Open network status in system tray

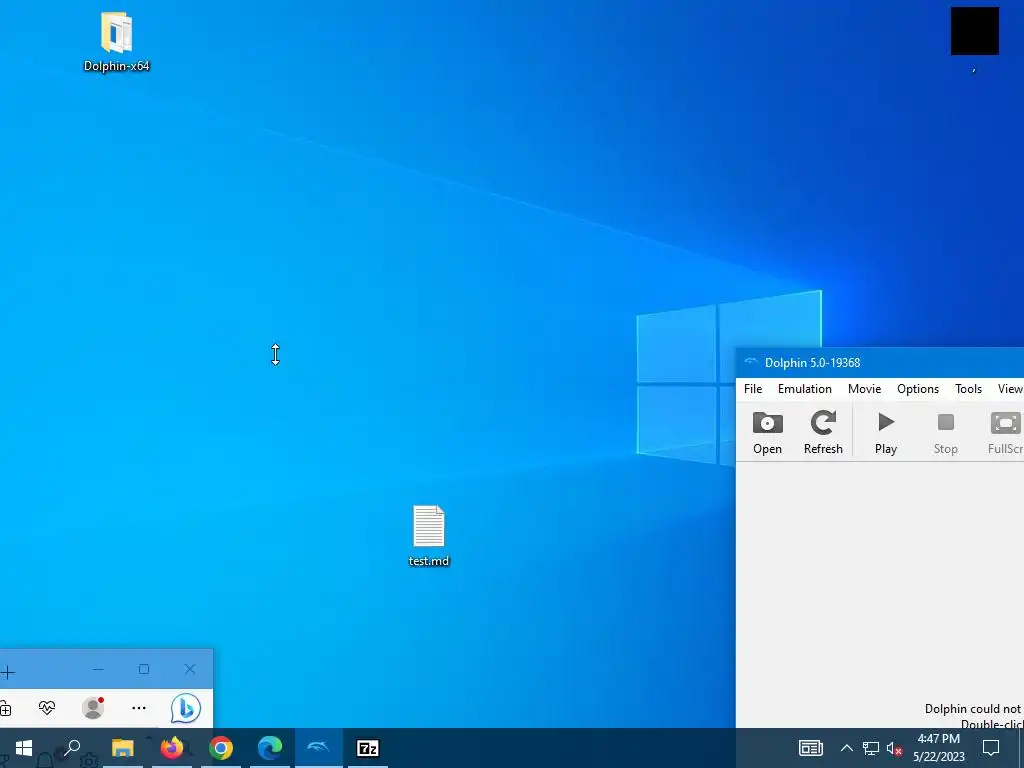(x=871, y=748)
